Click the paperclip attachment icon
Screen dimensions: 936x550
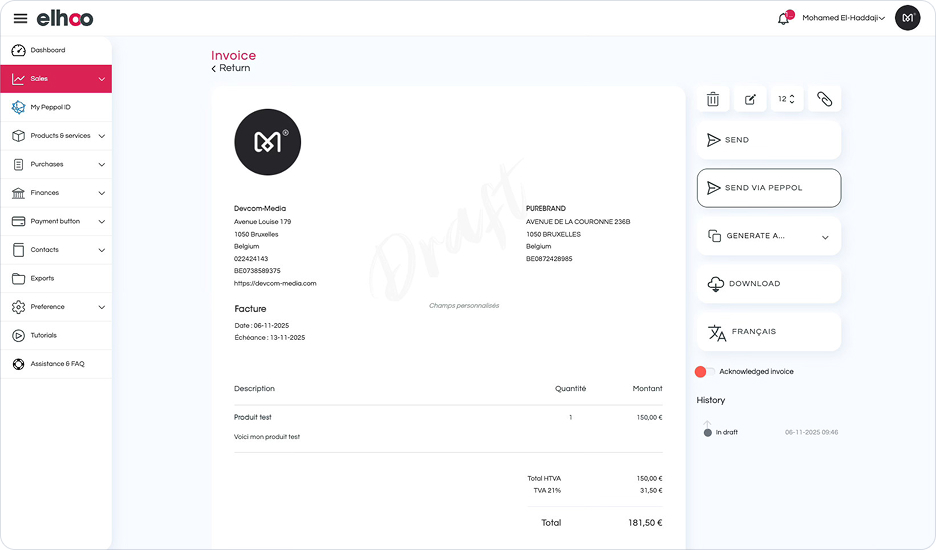point(824,99)
